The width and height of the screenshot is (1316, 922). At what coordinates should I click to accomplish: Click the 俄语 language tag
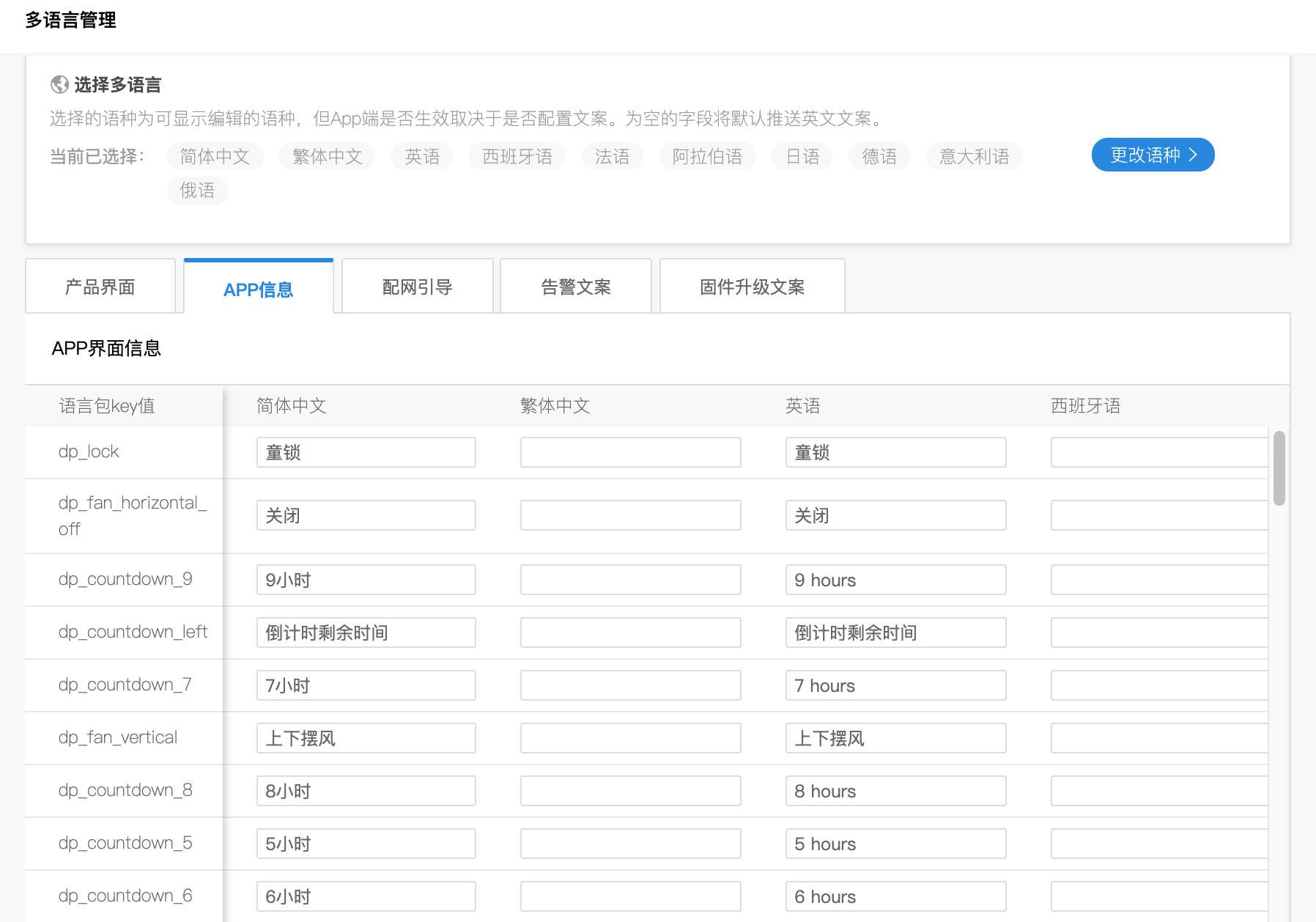pyautogui.click(x=197, y=191)
